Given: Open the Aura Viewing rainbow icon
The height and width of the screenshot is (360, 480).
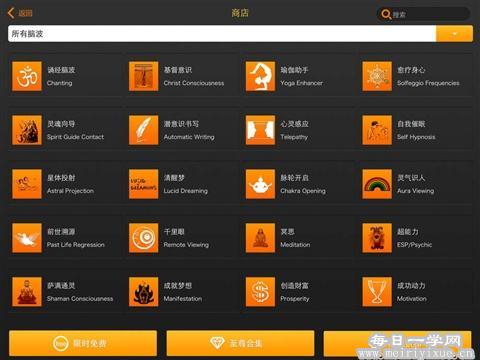Looking at the screenshot, I should pos(377,184).
